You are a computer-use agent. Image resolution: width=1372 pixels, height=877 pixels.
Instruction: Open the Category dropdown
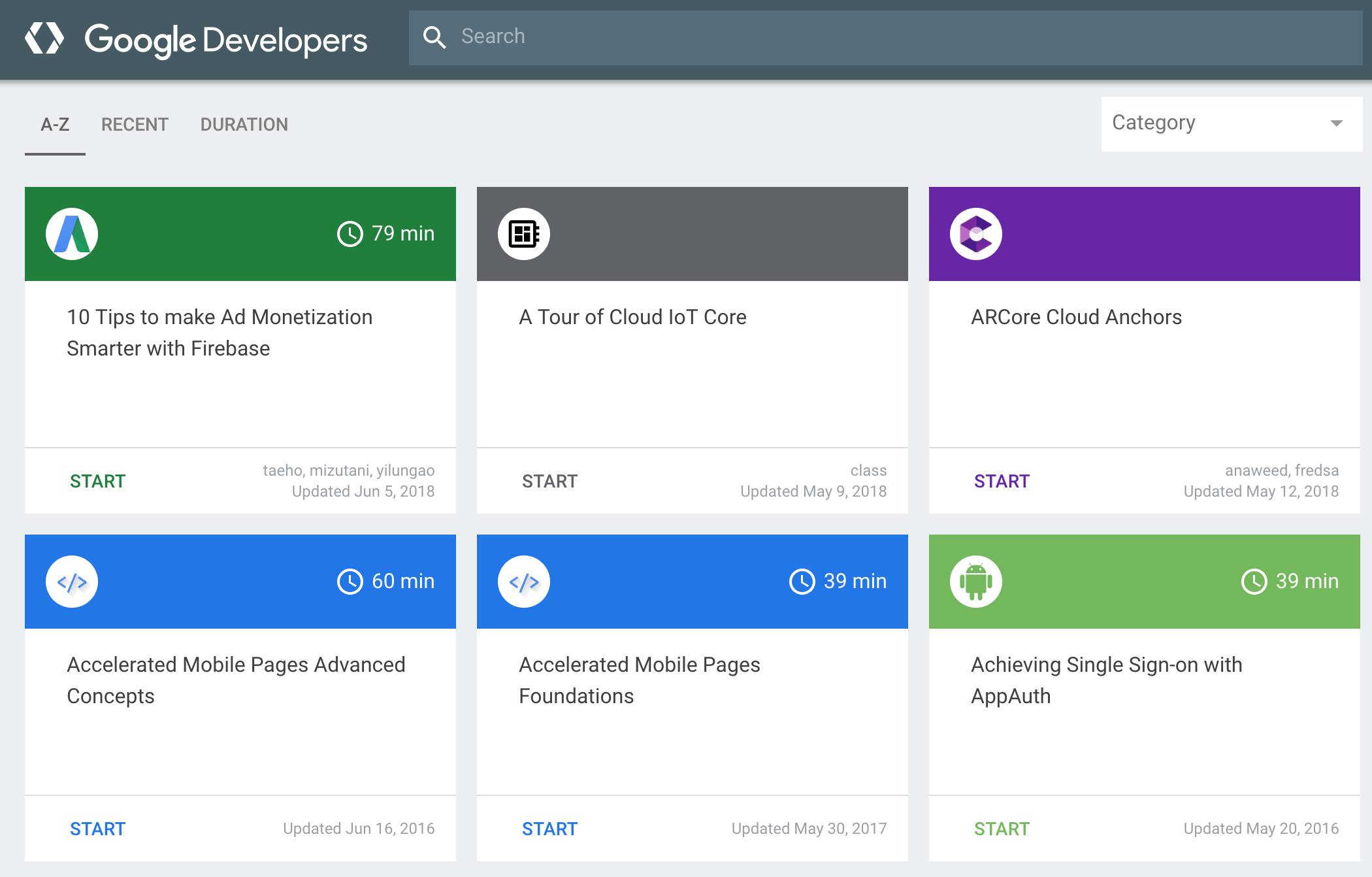[x=1232, y=124]
